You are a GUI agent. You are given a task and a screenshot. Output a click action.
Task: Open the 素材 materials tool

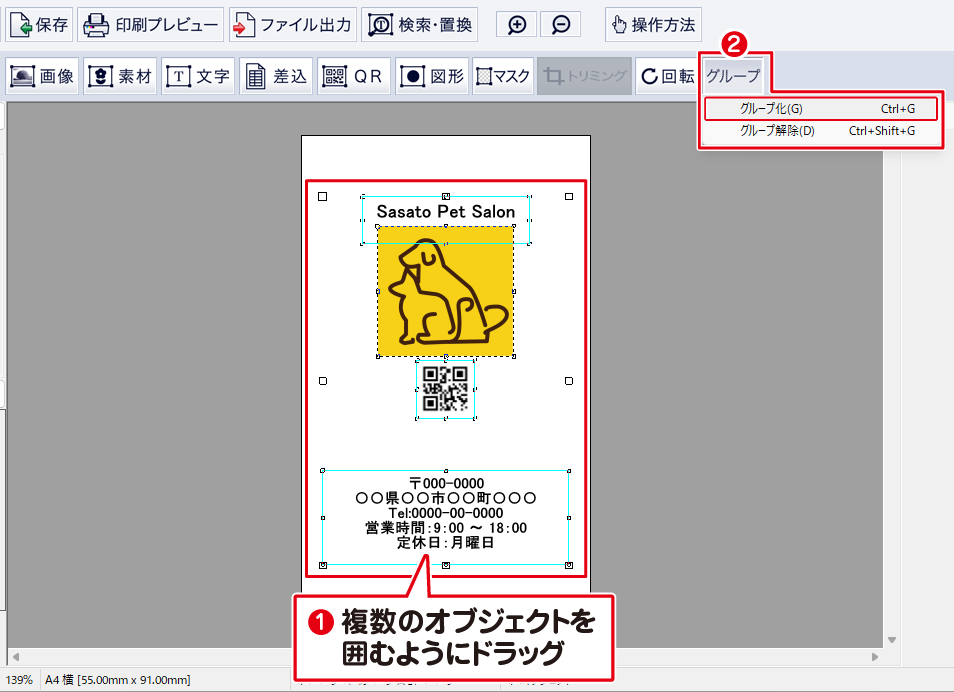pos(120,76)
